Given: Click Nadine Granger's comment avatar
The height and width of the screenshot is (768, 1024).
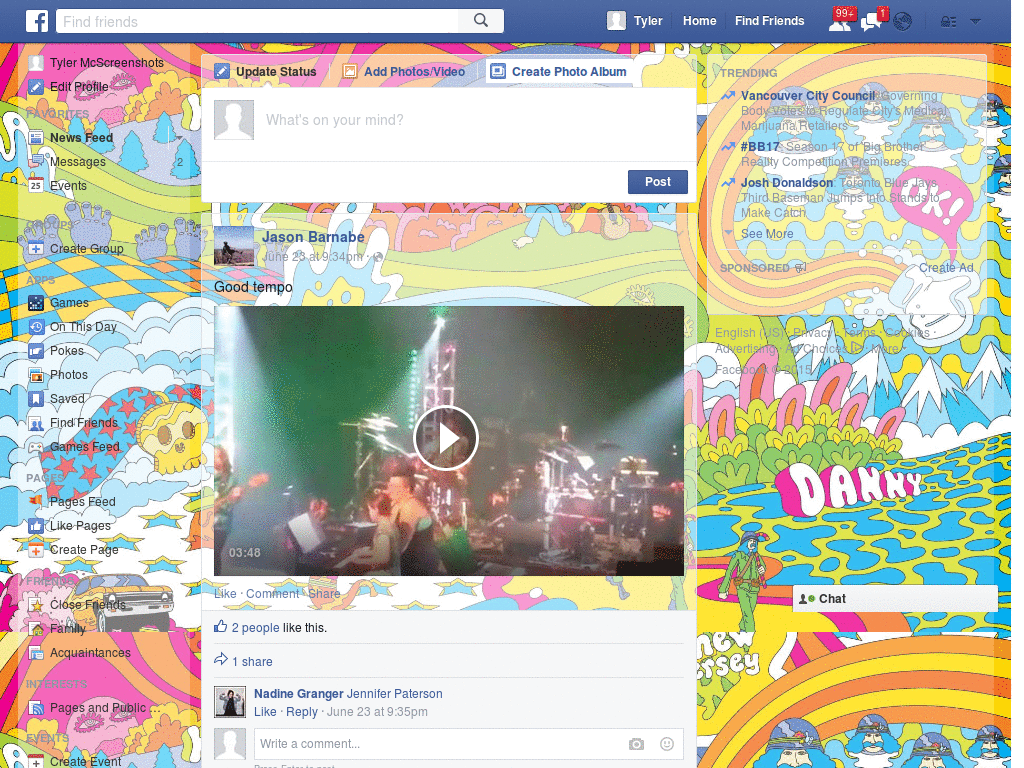Looking at the screenshot, I should coord(231,703).
